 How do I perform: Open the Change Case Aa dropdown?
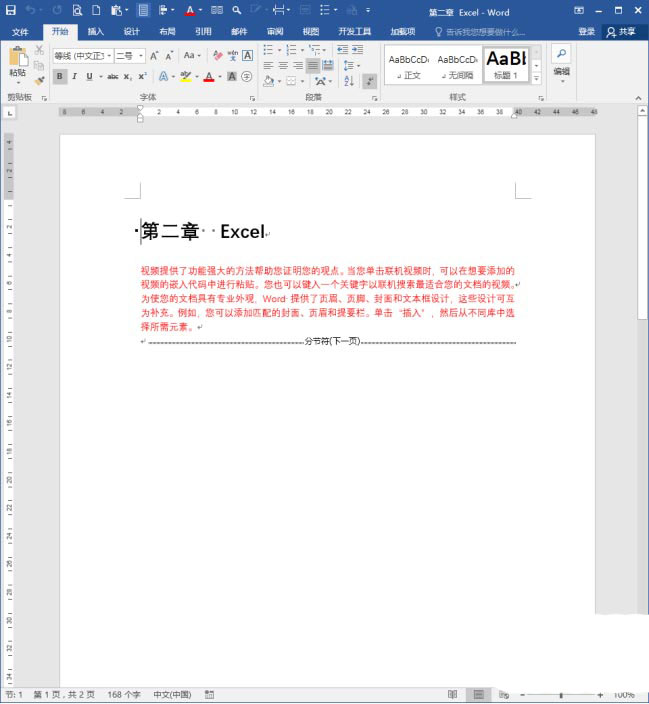click(x=192, y=56)
